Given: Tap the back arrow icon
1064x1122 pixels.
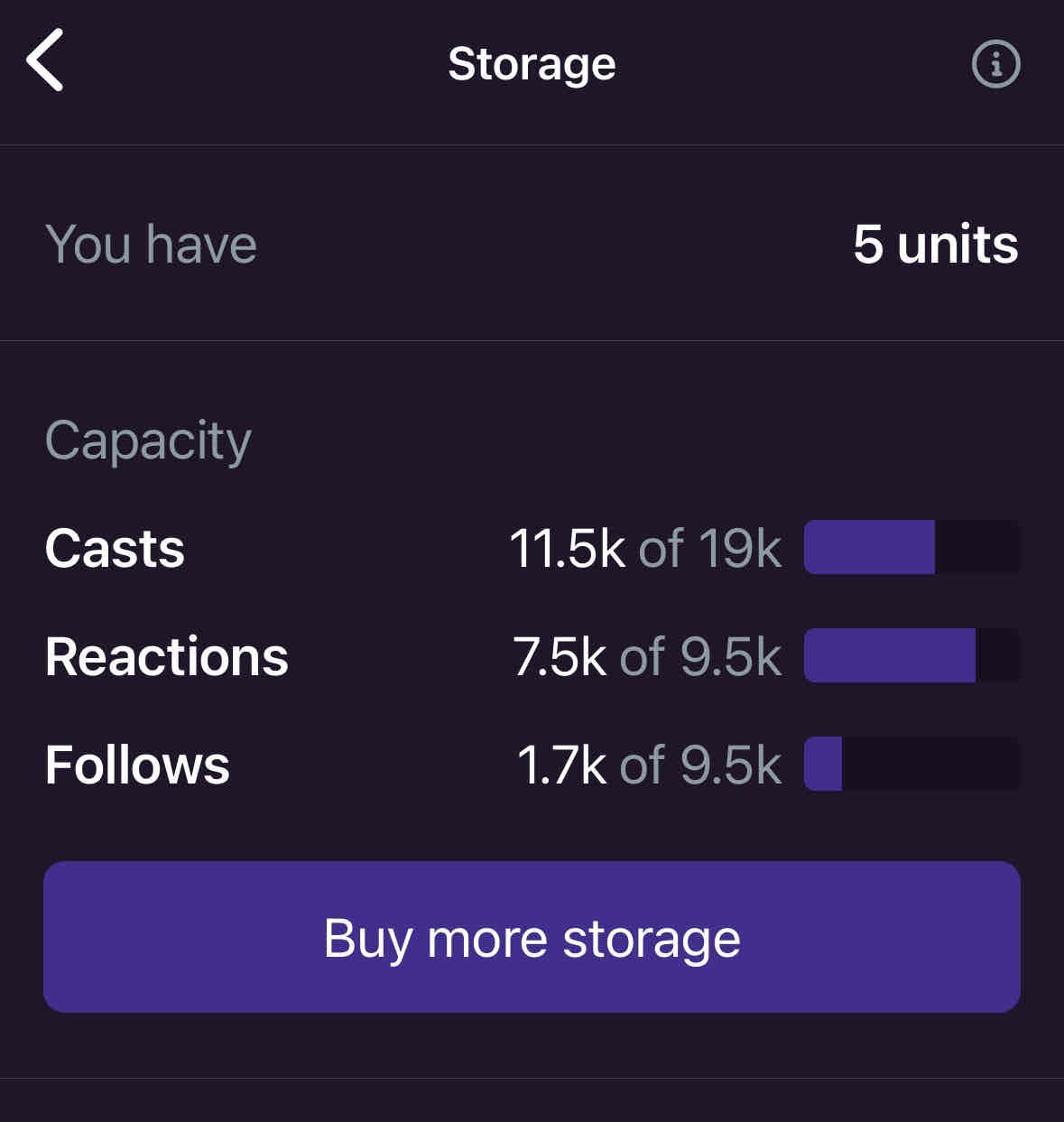Looking at the screenshot, I should click(x=45, y=60).
